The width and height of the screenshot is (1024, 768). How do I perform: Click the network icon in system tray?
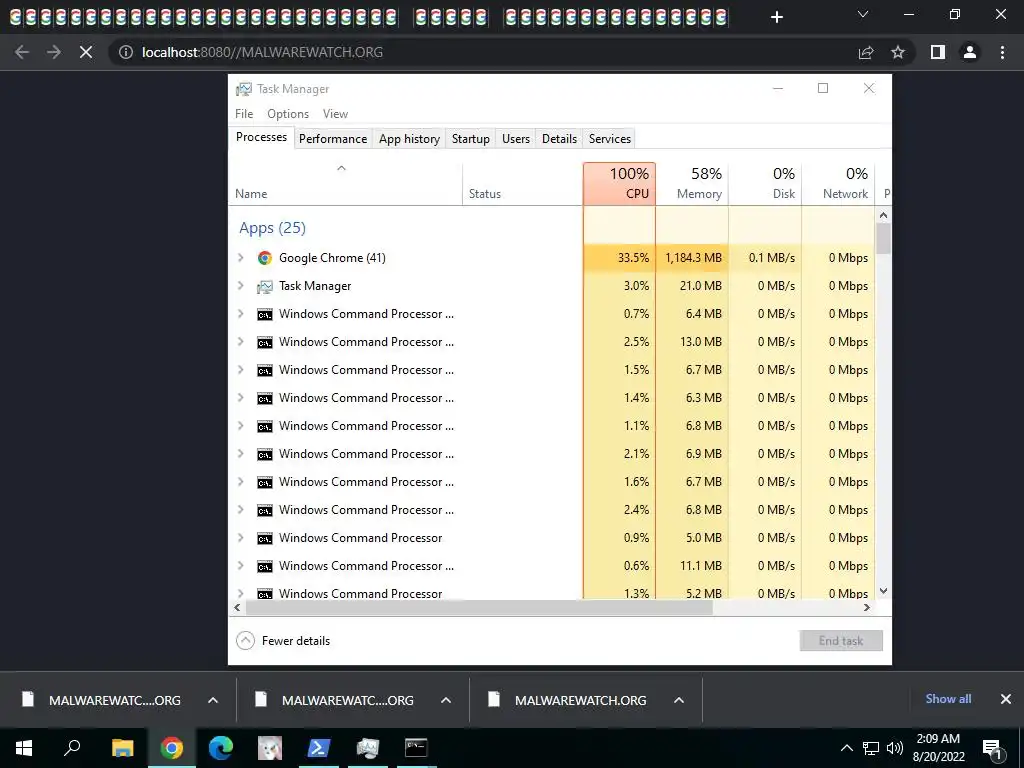(x=870, y=748)
